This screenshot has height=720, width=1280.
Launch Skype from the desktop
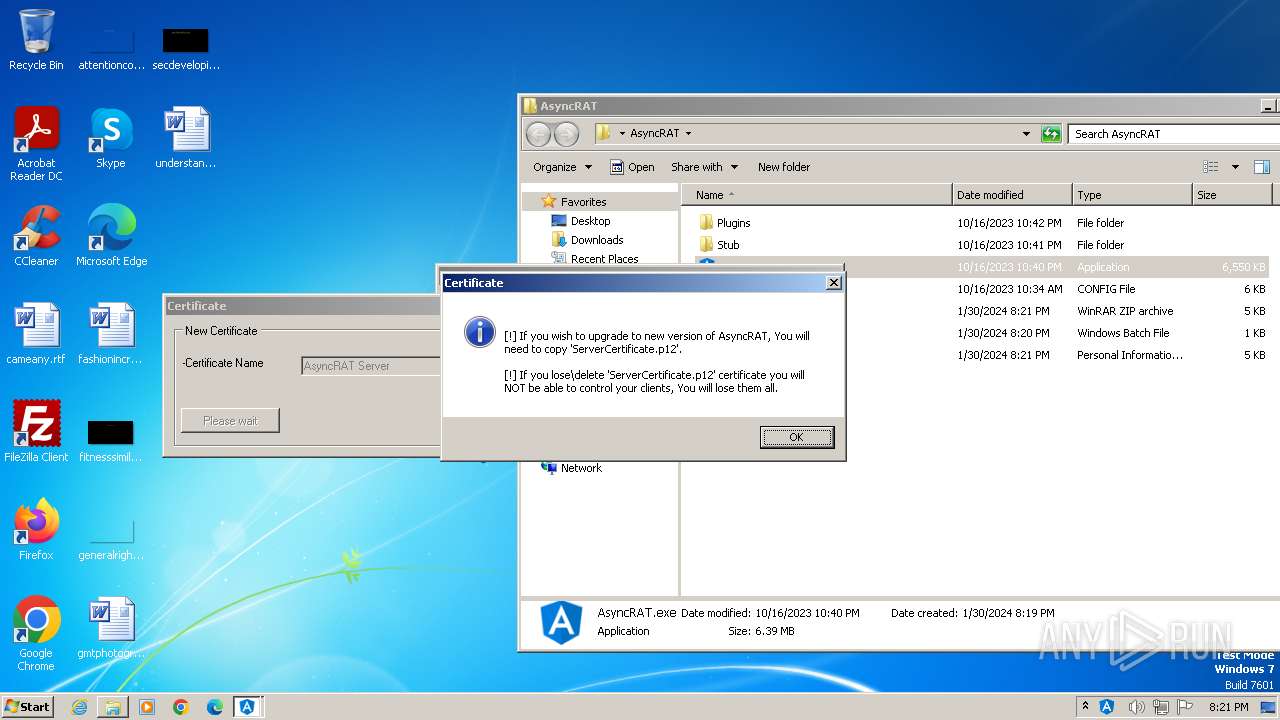click(111, 138)
